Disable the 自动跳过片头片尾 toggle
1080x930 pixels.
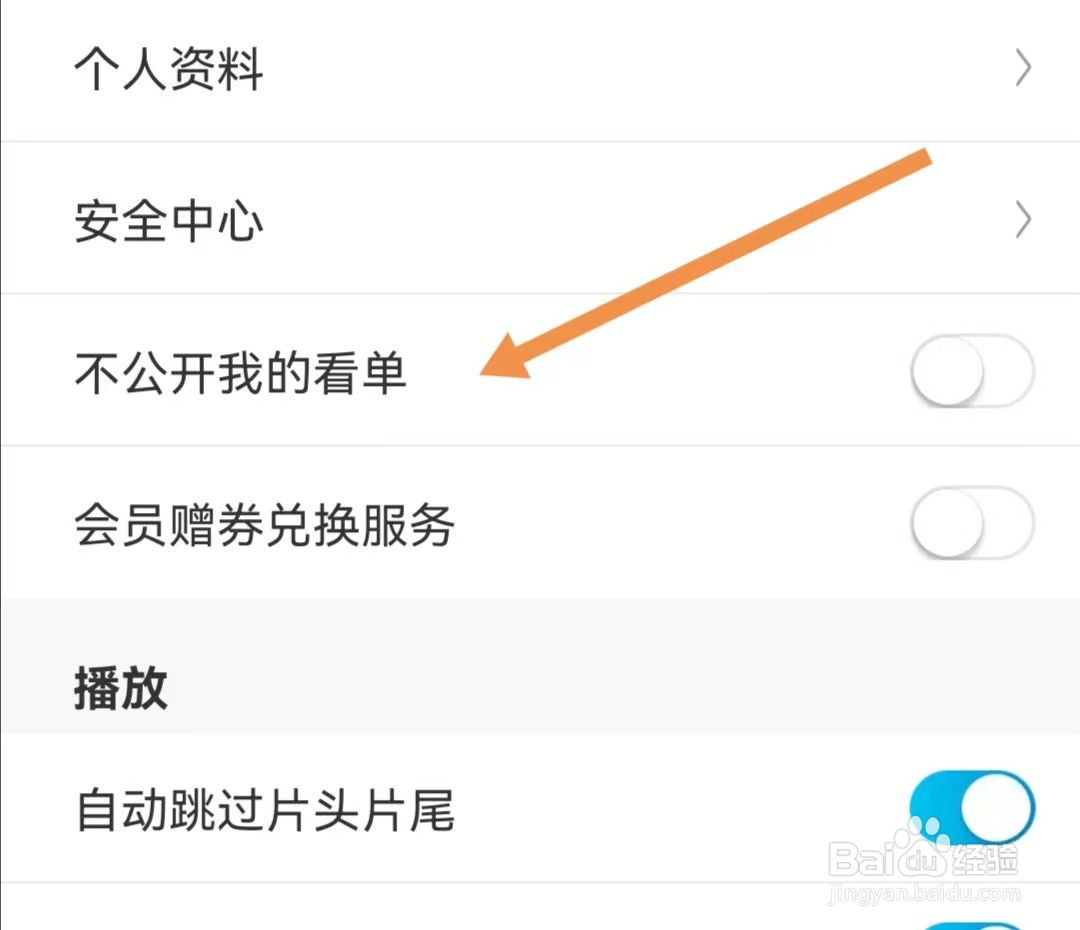pyautogui.click(x=971, y=808)
